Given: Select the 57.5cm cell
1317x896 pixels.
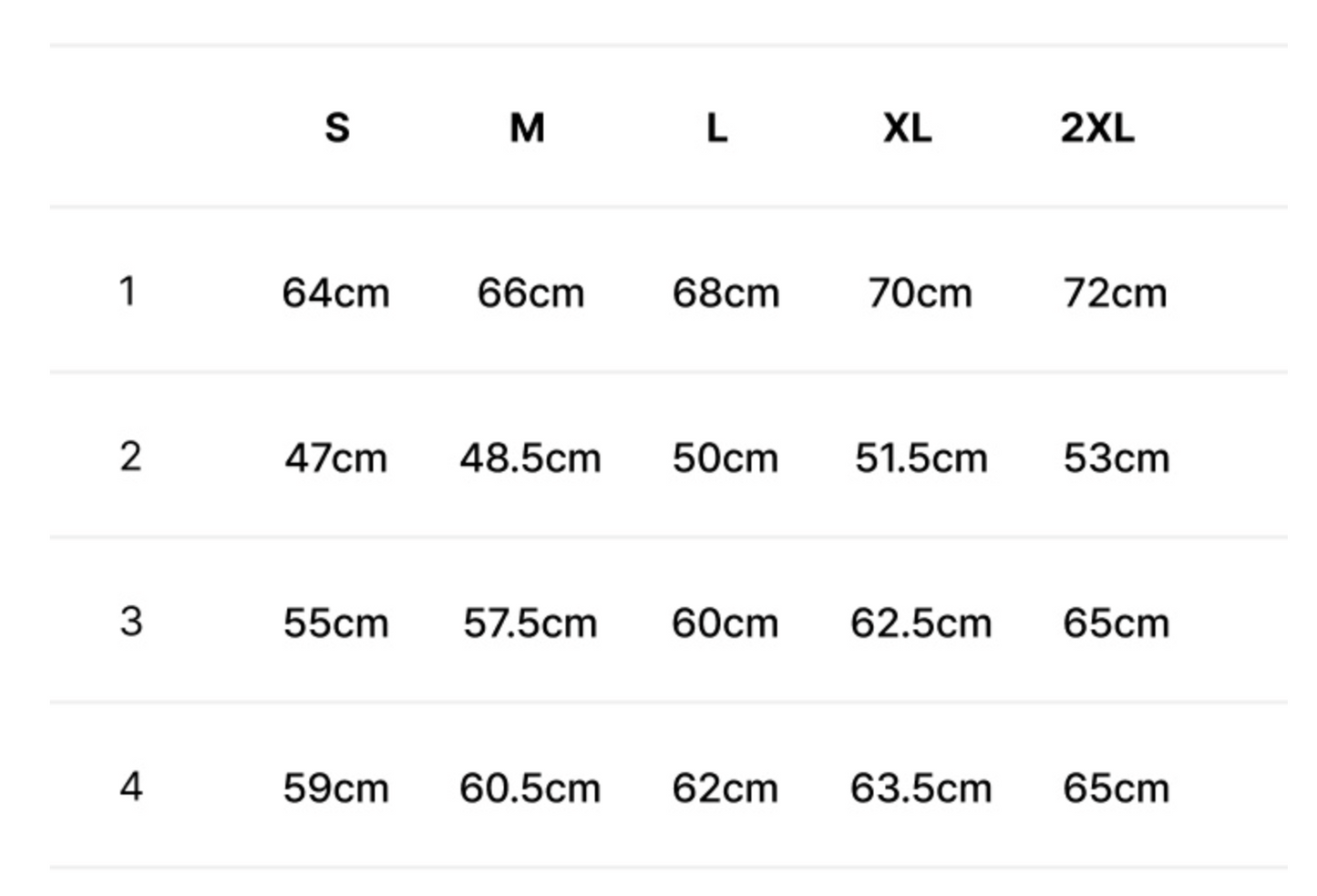Looking at the screenshot, I should [x=530, y=623].
